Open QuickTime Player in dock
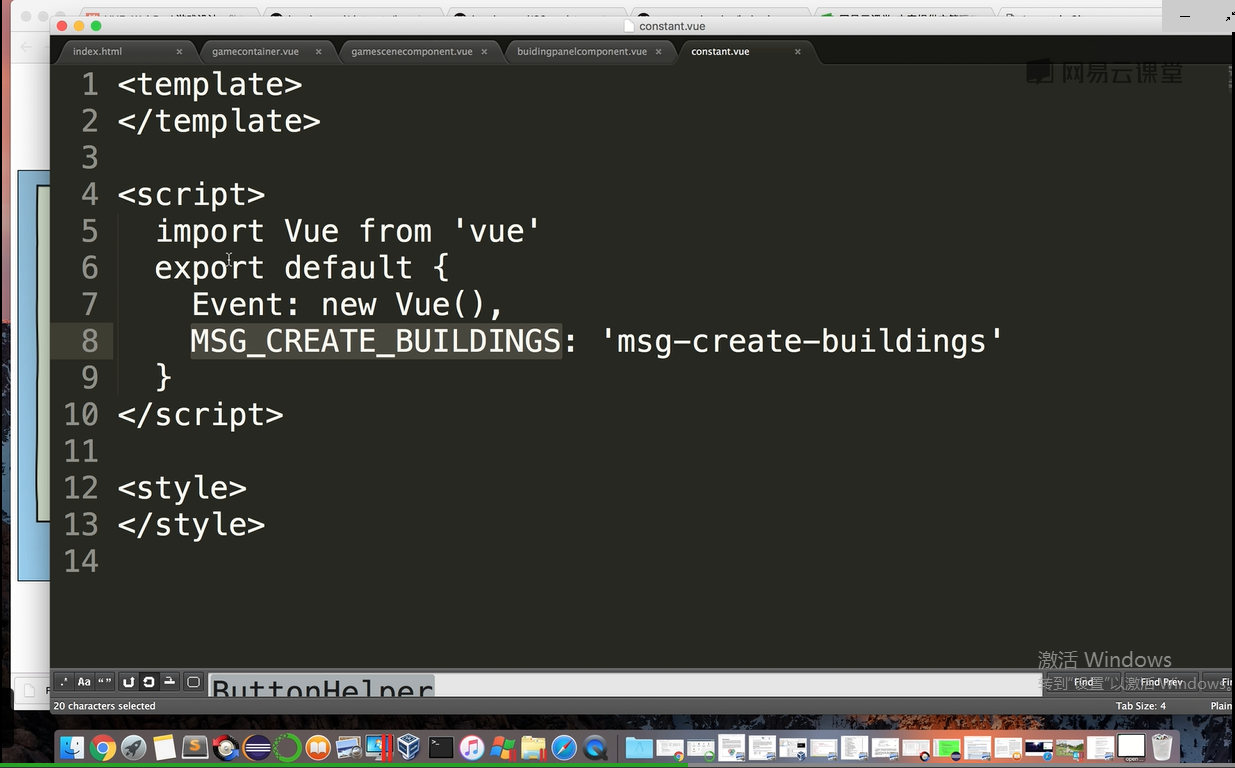This screenshot has height=768, width=1235. (x=595, y=748)
